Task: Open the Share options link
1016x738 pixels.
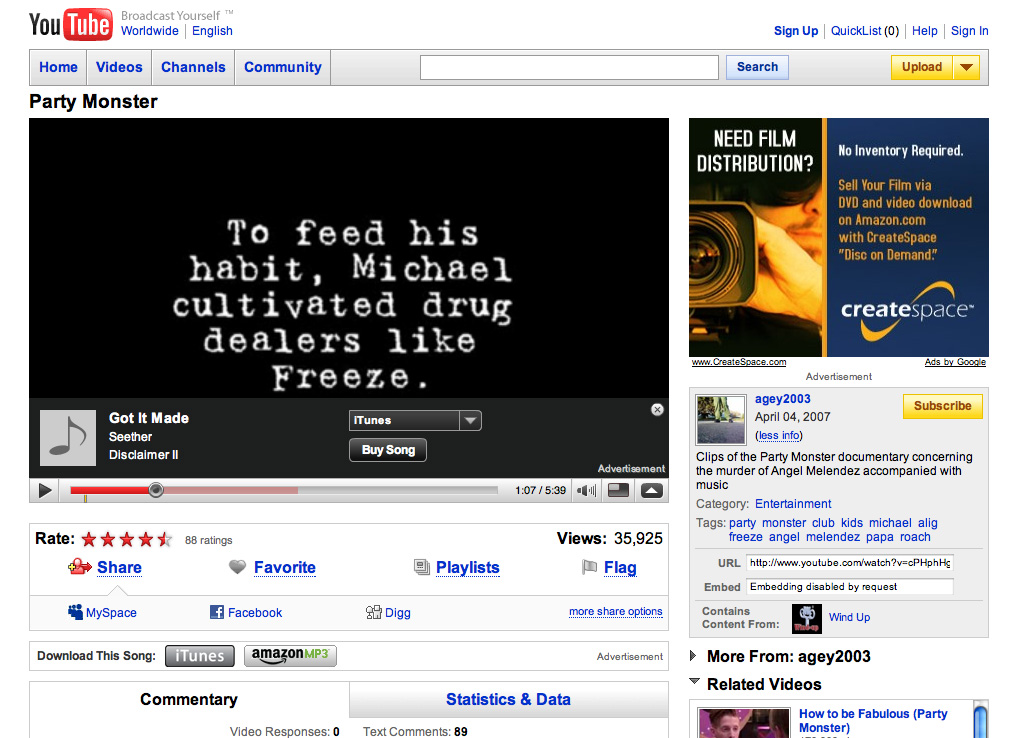Action: 119,568
